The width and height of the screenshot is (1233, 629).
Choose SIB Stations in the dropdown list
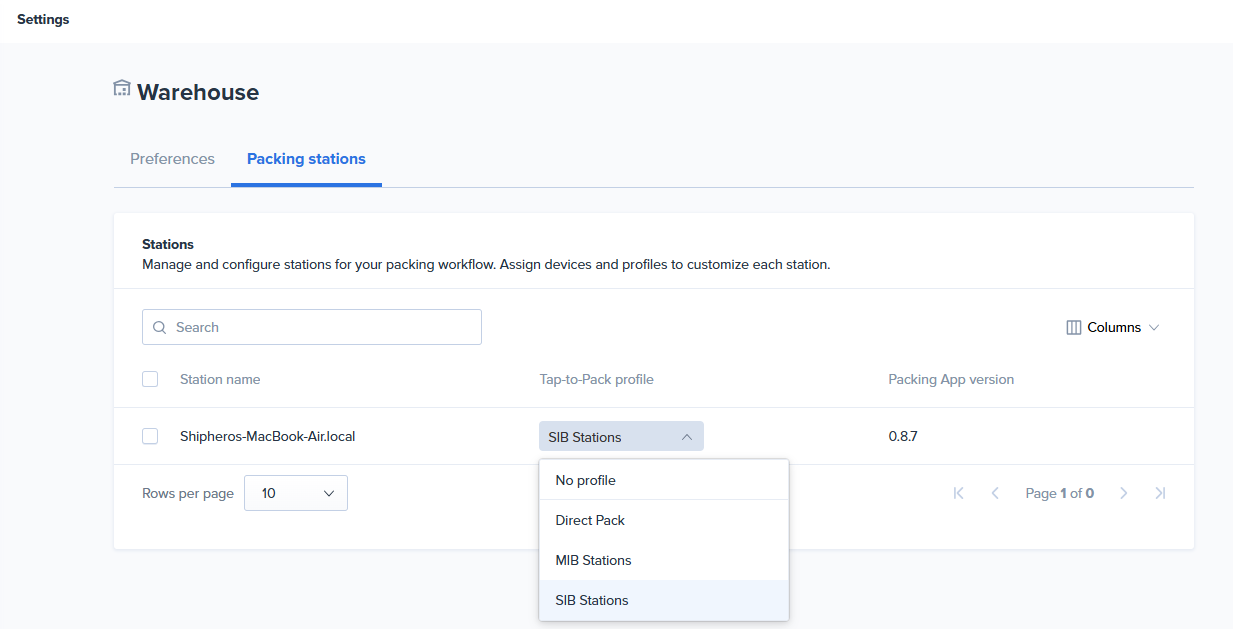point(592,600)
